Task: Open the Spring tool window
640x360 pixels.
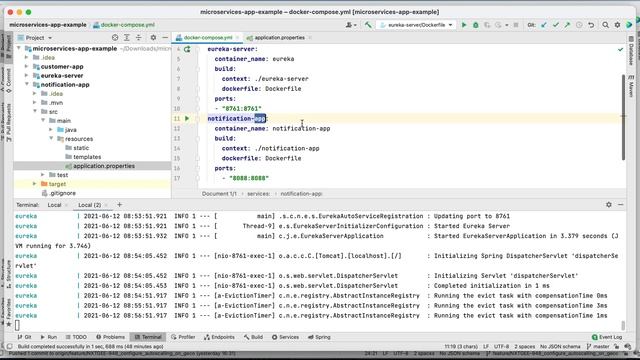Action: pos(319,337)
